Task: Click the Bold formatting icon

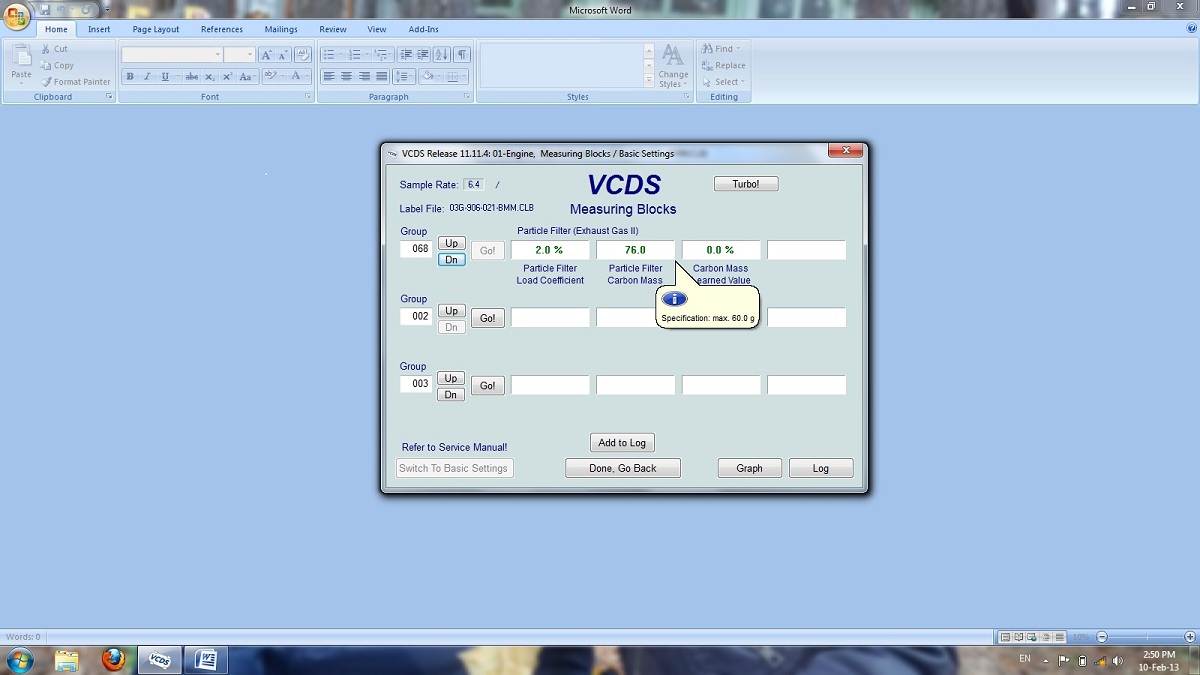Action: [130, 77]
